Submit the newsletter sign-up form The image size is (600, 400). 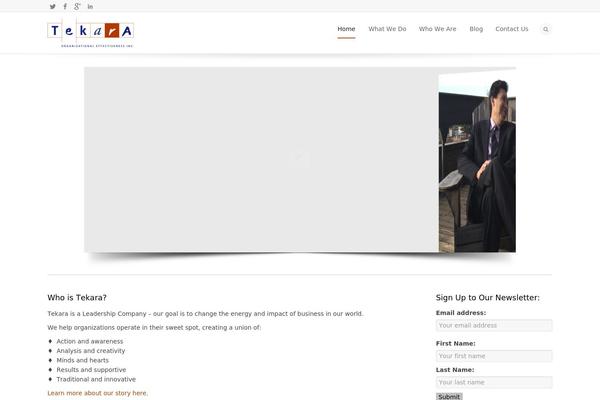(x=449, y=397)
